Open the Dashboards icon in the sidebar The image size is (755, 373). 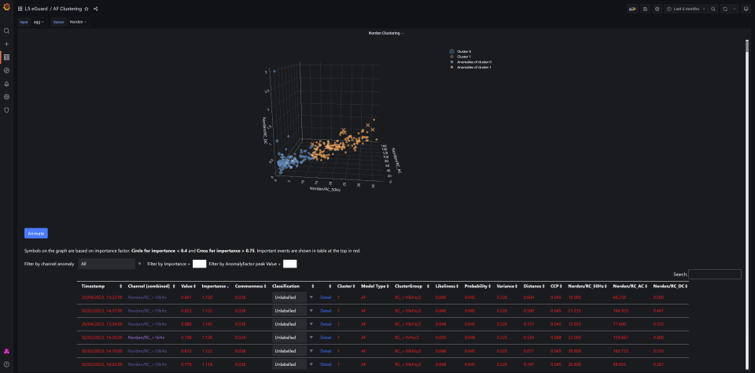tap(7, 57)
